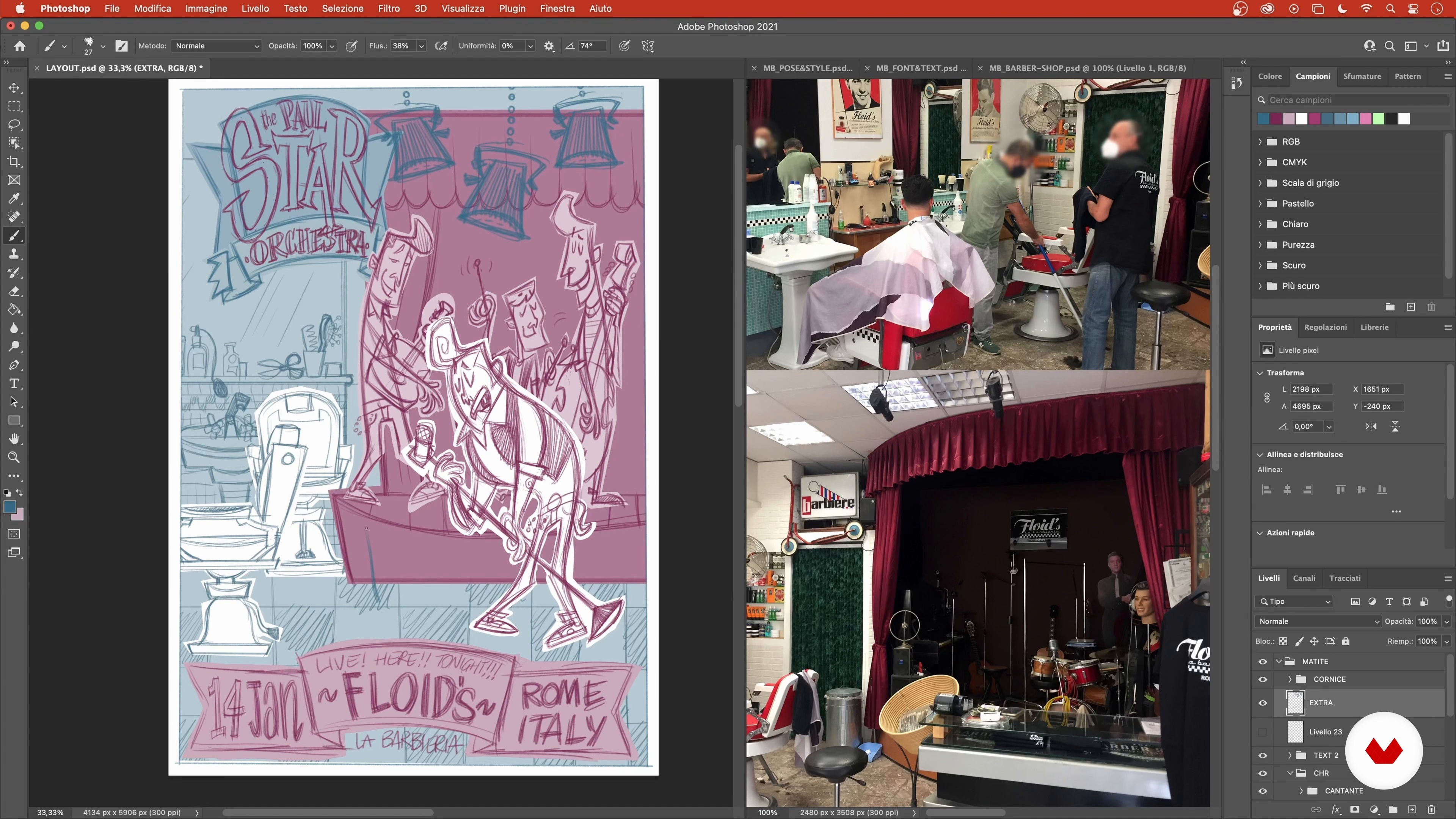The width and height of the screenshot is (1456, 819).
Task: Click the width L field in Trasforma
Action: (1311, 389)
